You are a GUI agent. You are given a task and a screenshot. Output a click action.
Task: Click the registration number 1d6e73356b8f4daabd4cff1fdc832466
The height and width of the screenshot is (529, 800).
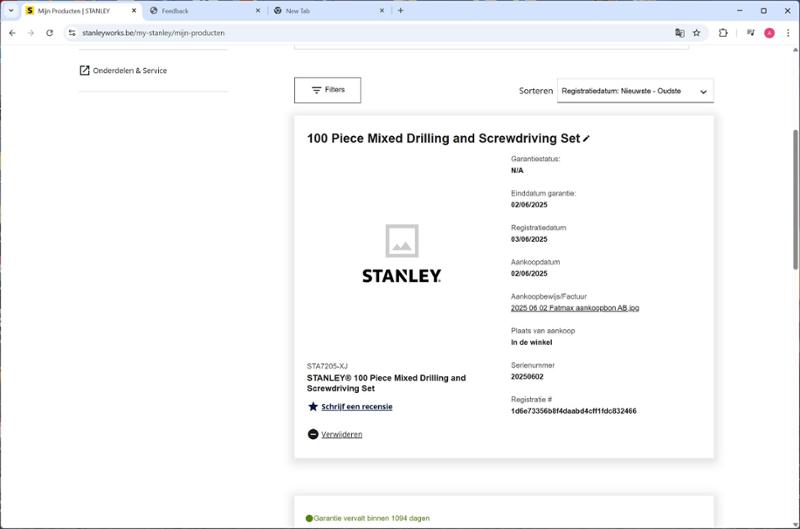tap(573, 411)
